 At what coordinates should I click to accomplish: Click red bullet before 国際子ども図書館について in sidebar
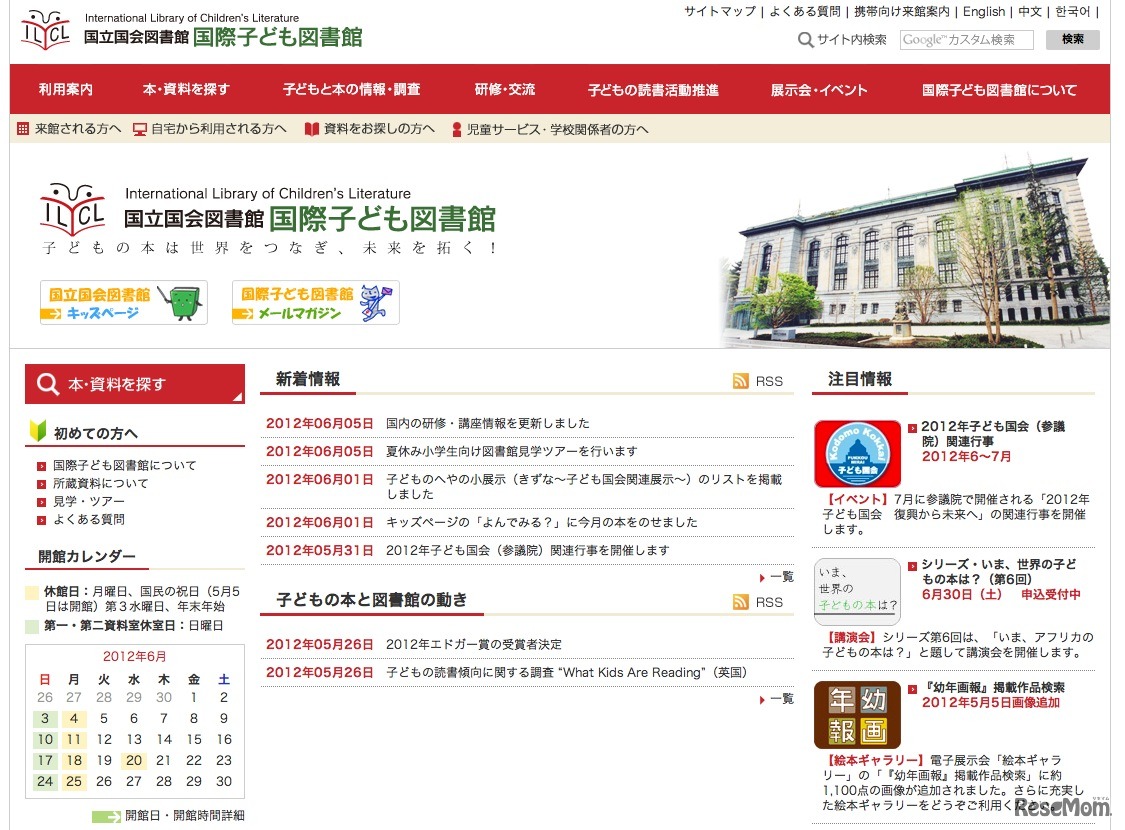[42, 466]
